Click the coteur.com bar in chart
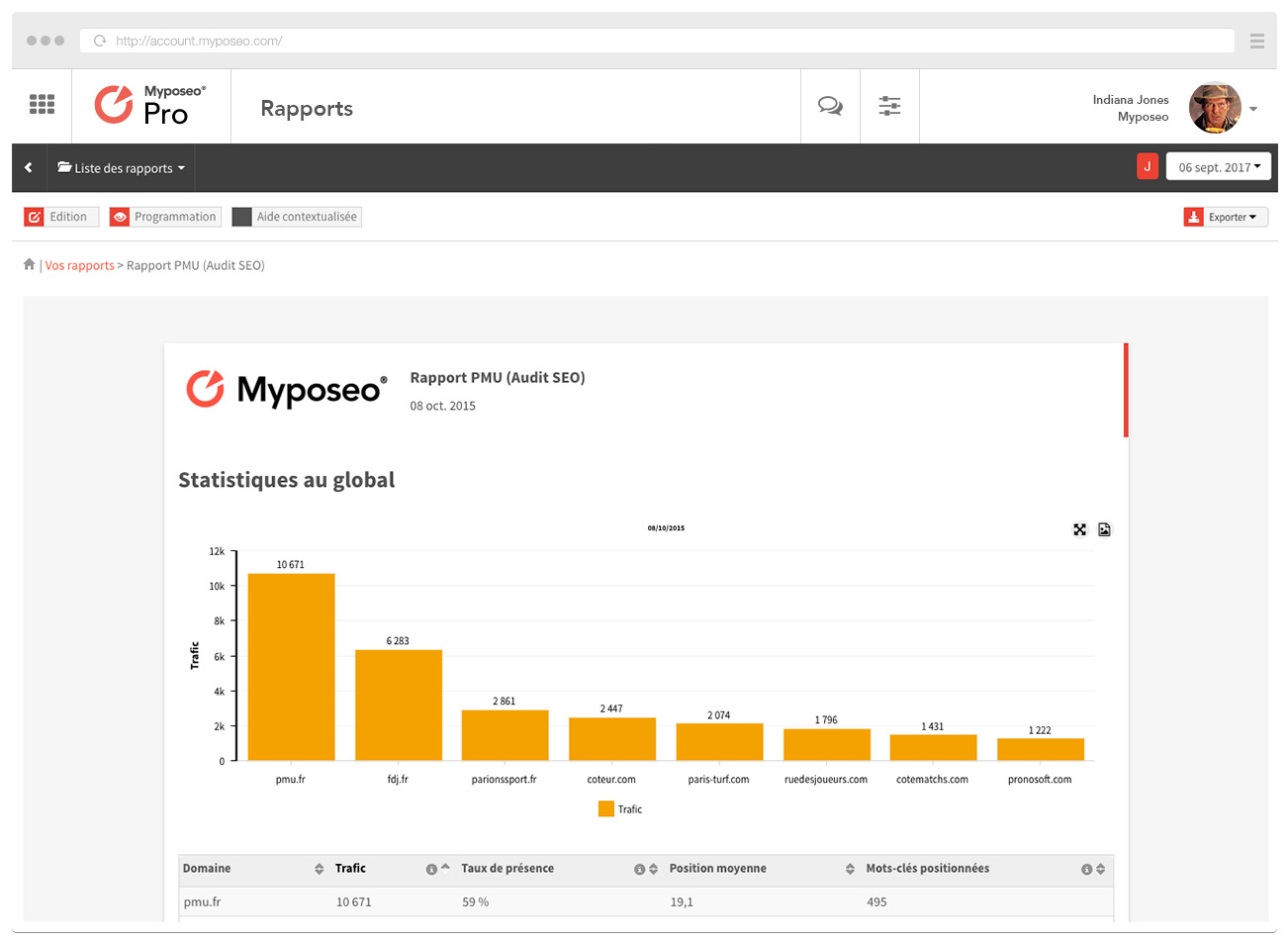The width and height of the screenshot is (1288, 942). pyautogui.click(x=611, y=739)
